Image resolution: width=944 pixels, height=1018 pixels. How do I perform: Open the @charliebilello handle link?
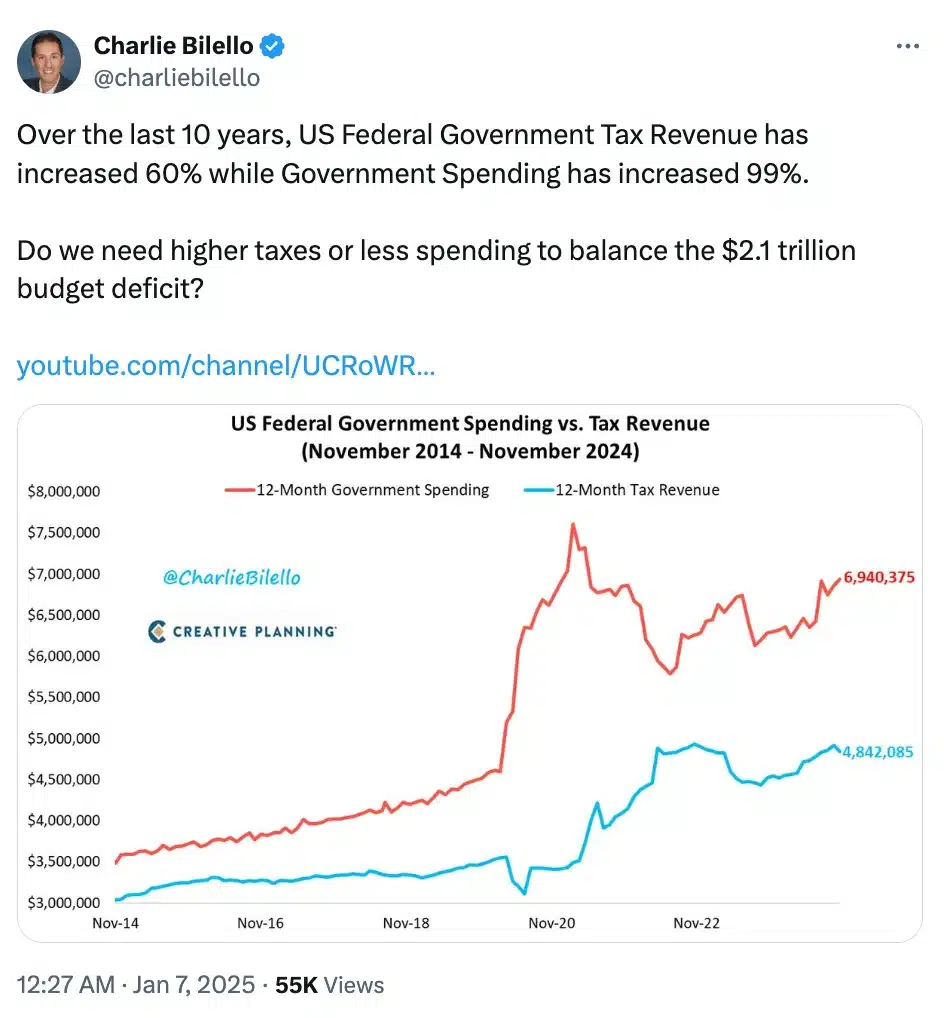tap(176, 77)
